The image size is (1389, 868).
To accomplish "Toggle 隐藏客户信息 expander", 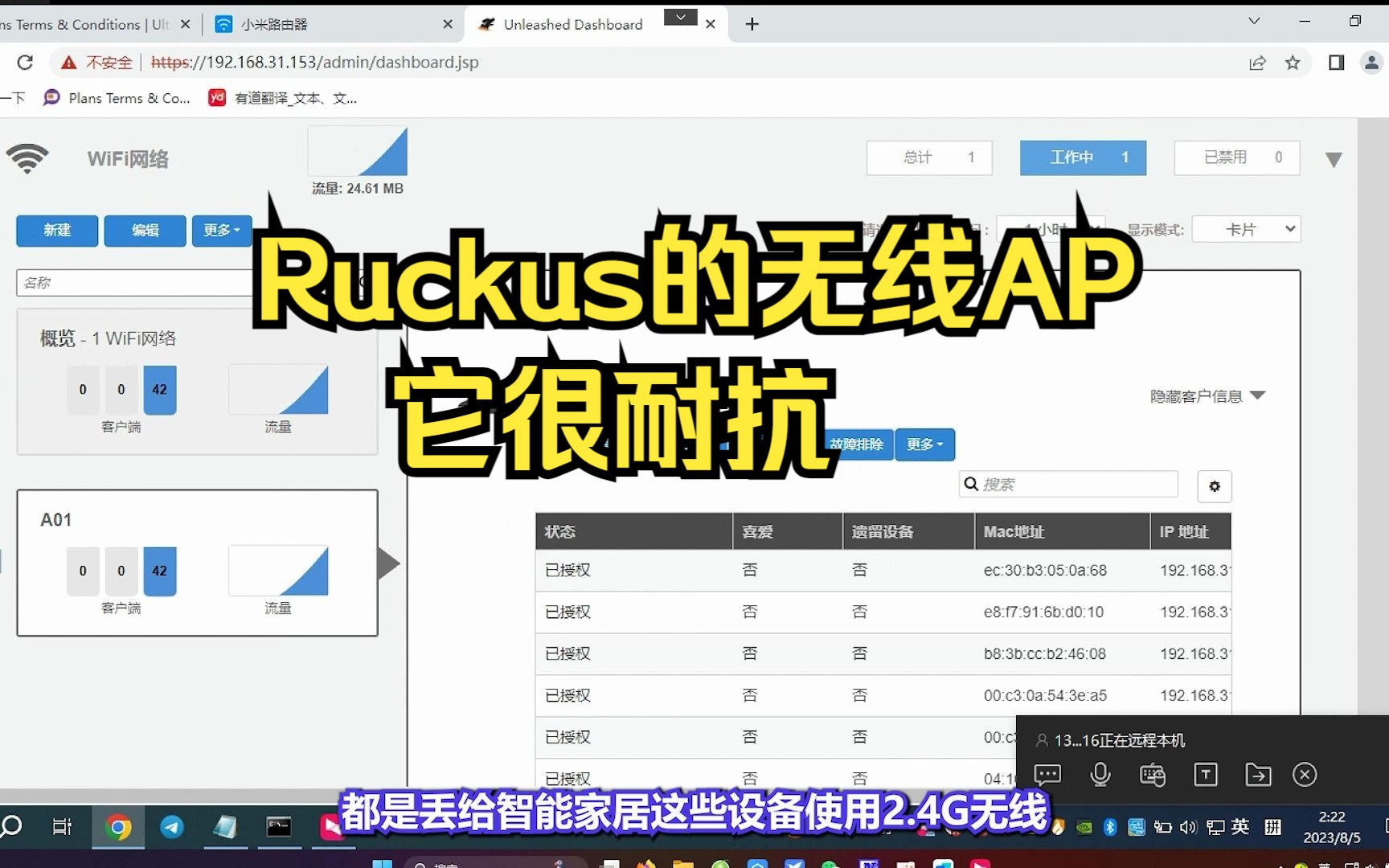I will pyautogui.click(x=1207, y=395).
